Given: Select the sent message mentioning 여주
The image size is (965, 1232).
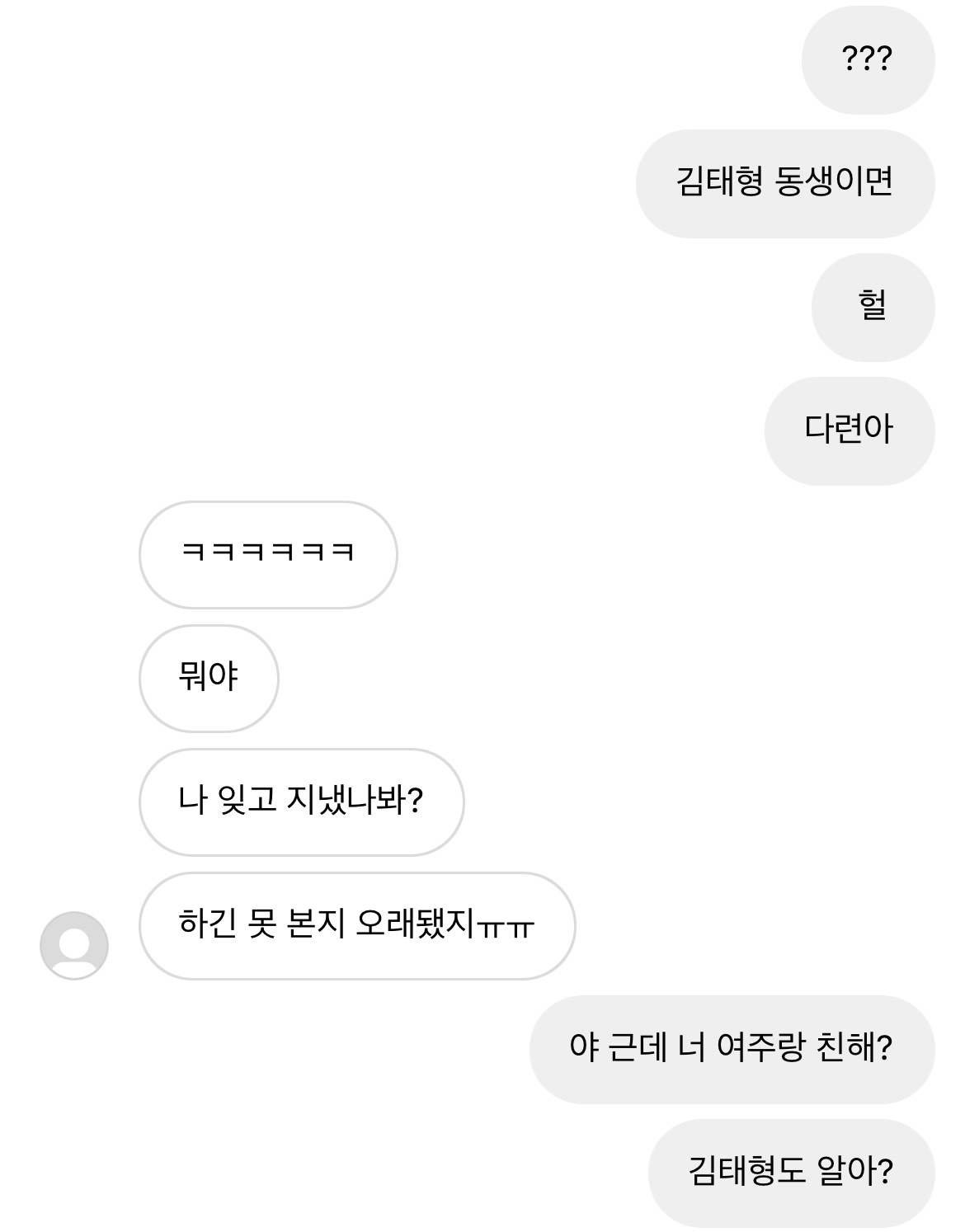Looking at the screenshot, I should [732, 1049].
